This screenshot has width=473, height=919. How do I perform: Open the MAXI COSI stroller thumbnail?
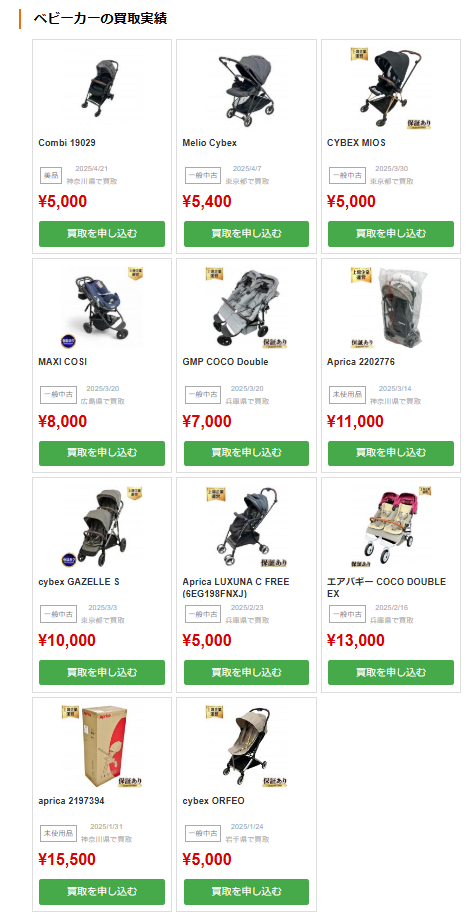[102, 307]
